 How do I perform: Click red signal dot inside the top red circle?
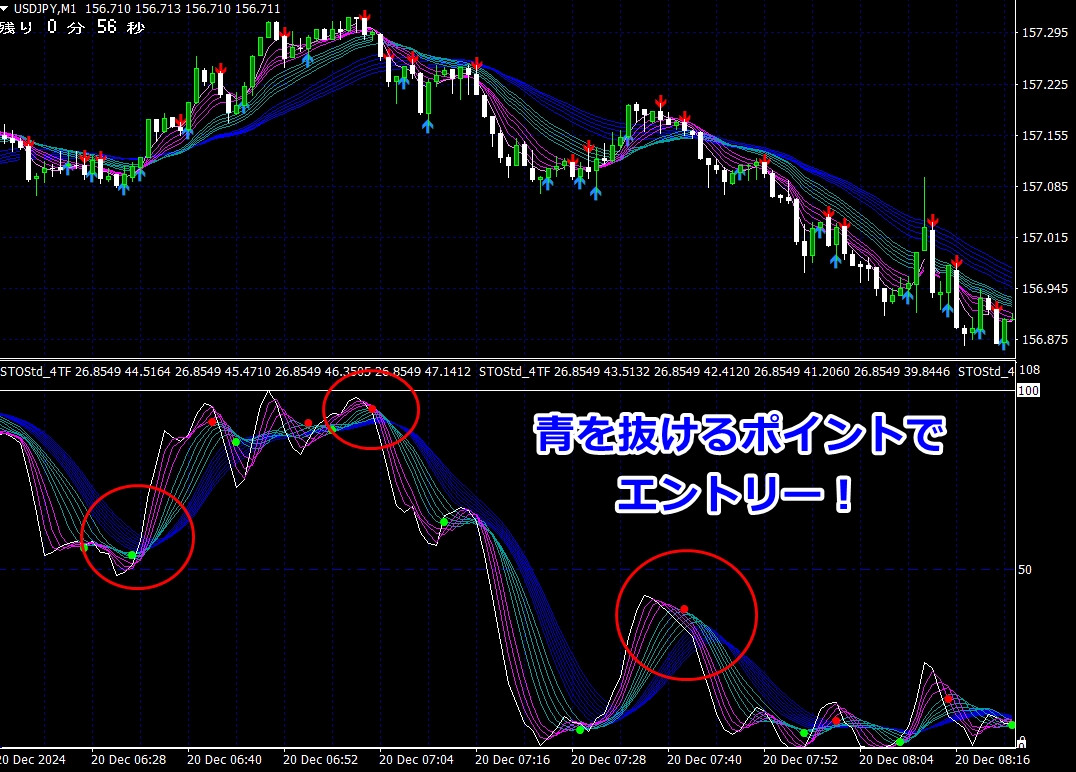click(x=372, y=408)
